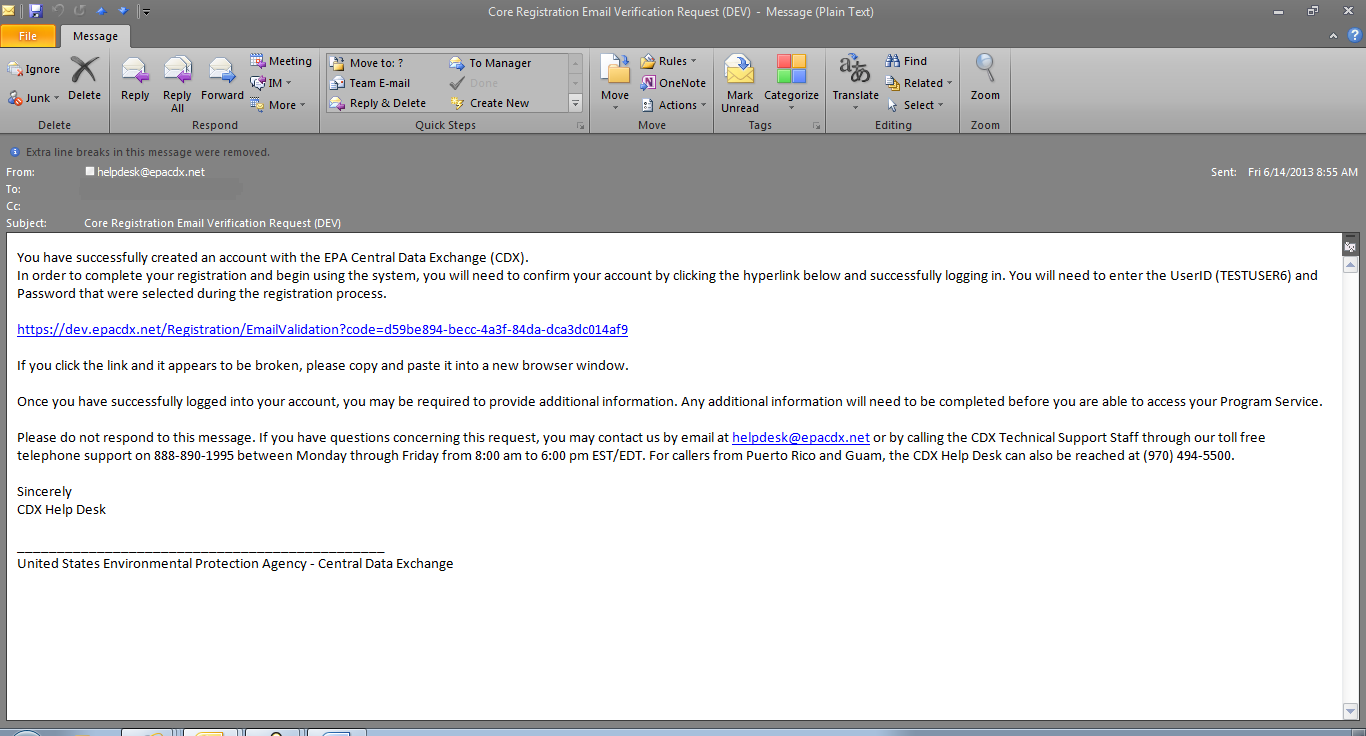Click the 'United States Environmental Protection Agency' footer line
This screenshot has height=736, width=1366.
[x=235, y=563]
